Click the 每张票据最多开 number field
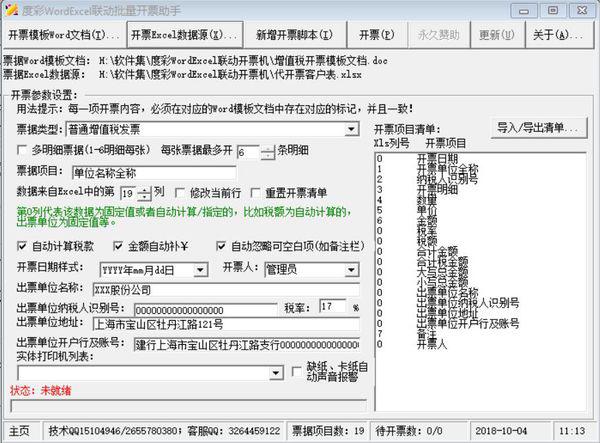This screenshot has height=443, width=600. tap(249, 152)
